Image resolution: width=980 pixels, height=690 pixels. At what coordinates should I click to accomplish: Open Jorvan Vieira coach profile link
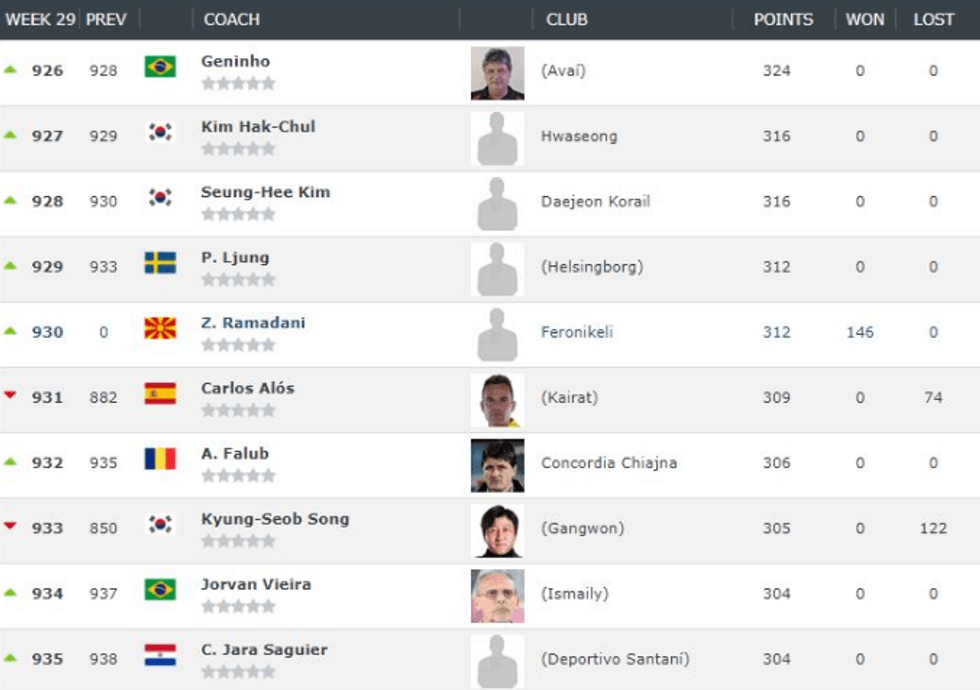[x=256, y=584]
